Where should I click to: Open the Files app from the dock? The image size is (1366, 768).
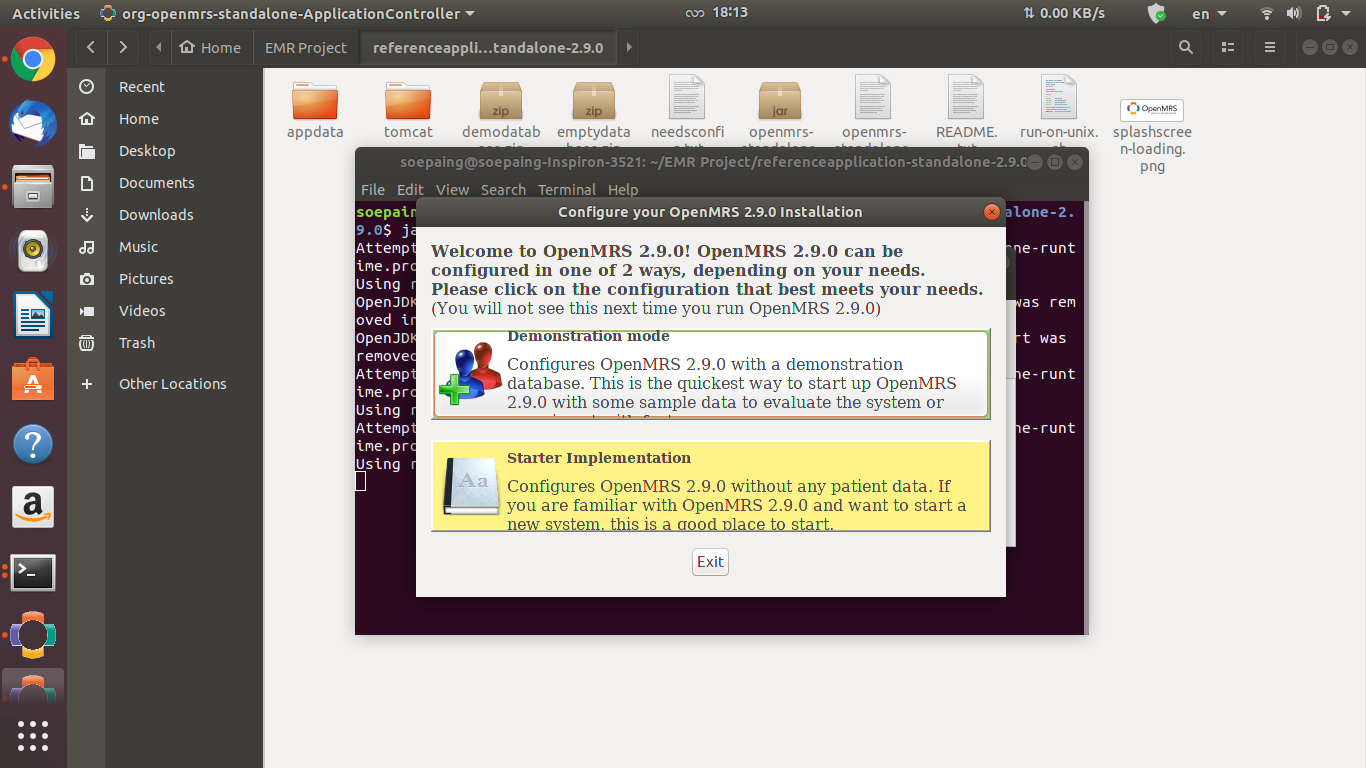coord(33,186)
